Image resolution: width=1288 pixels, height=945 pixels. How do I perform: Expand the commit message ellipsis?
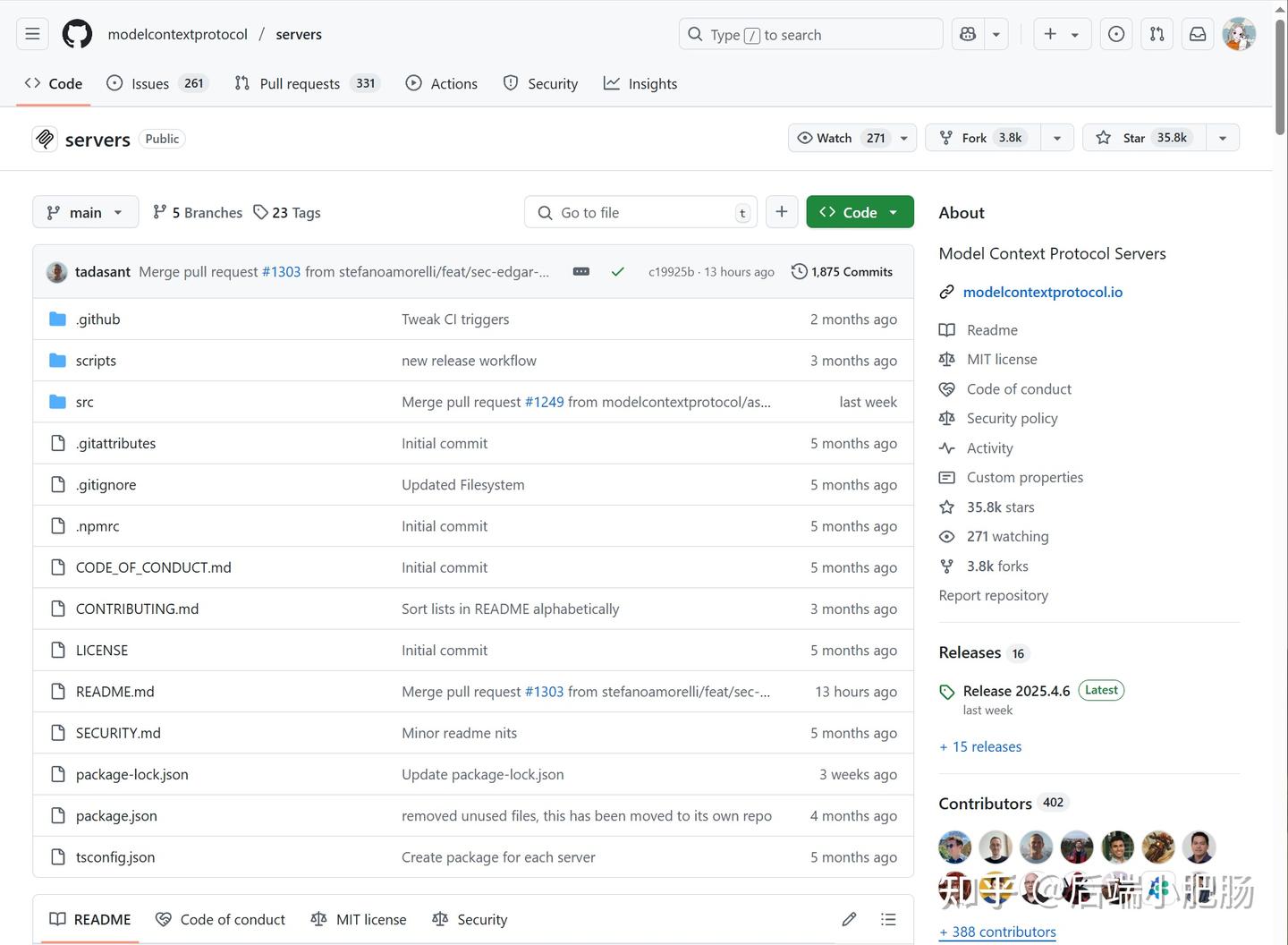pyautogui.click(x=581, y=271)
